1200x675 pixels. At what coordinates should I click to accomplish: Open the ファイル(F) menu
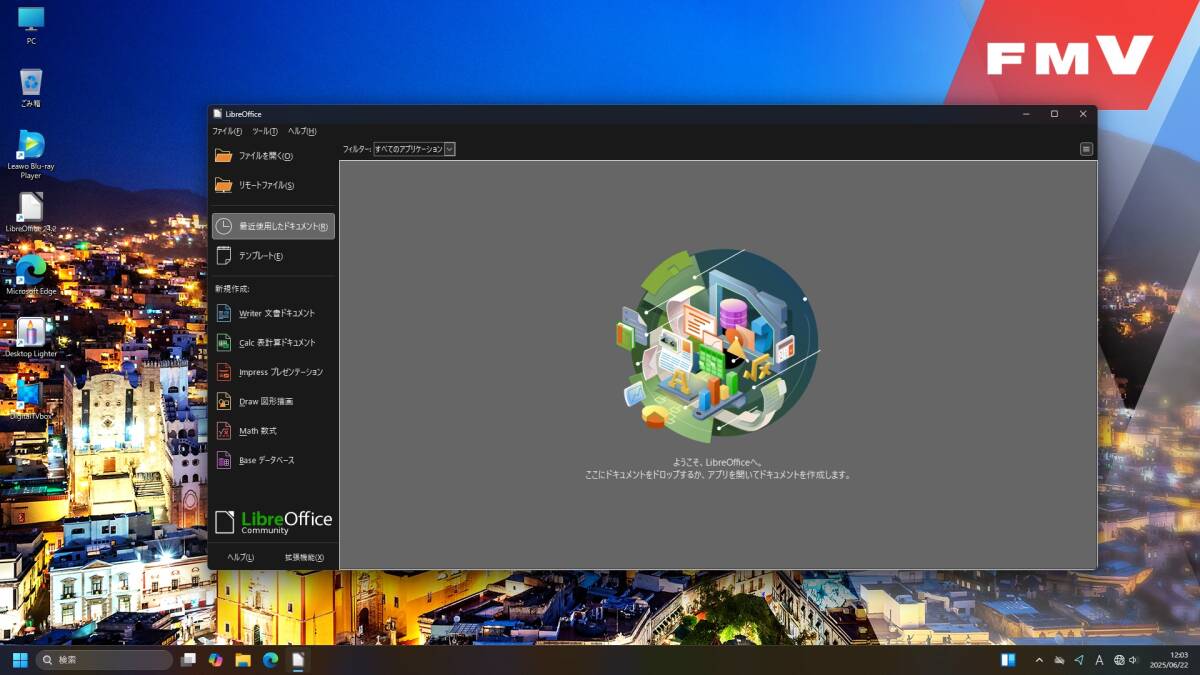point(227,131)
